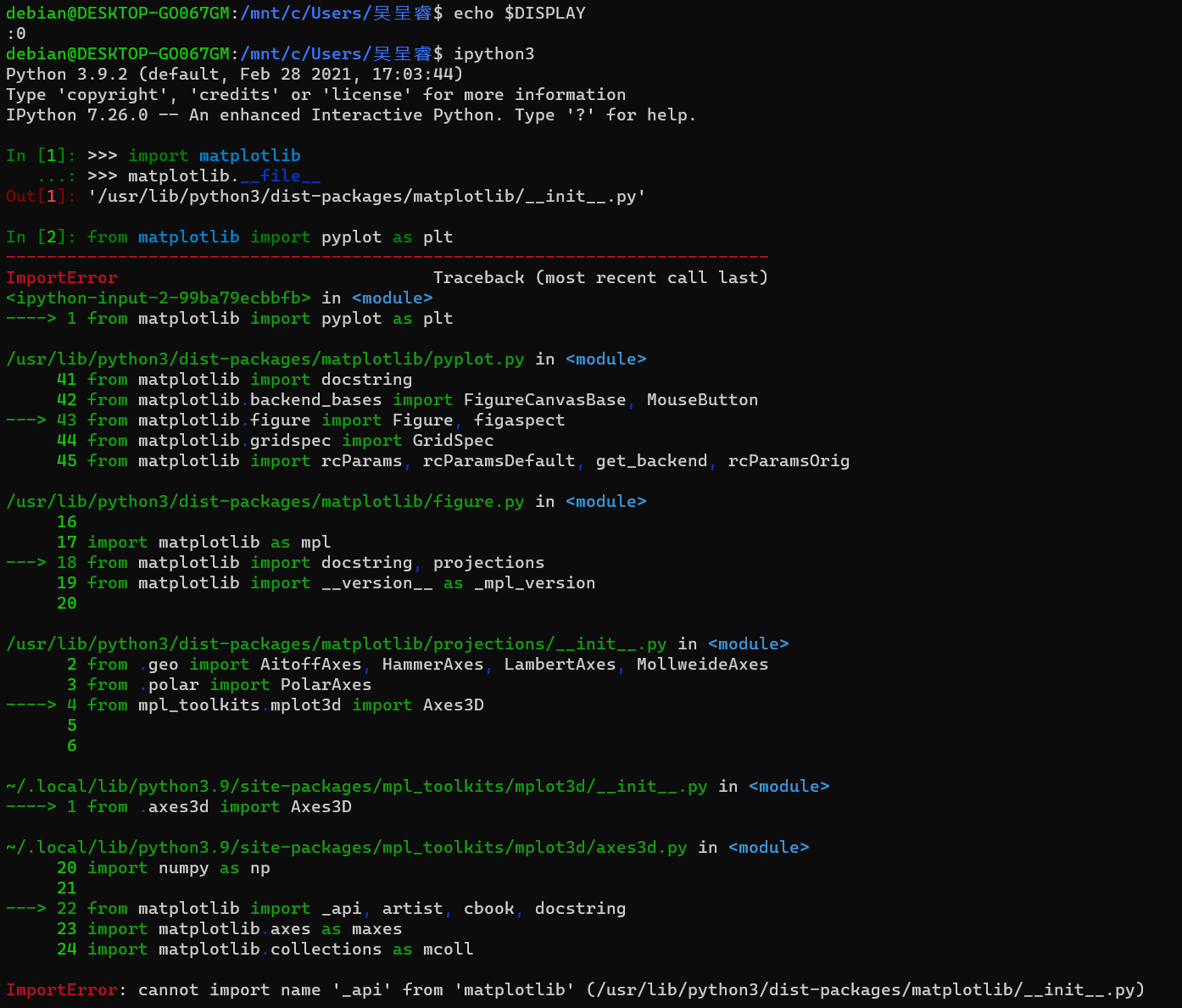Click 'artist' on line 22

click(x=413, y=908)
